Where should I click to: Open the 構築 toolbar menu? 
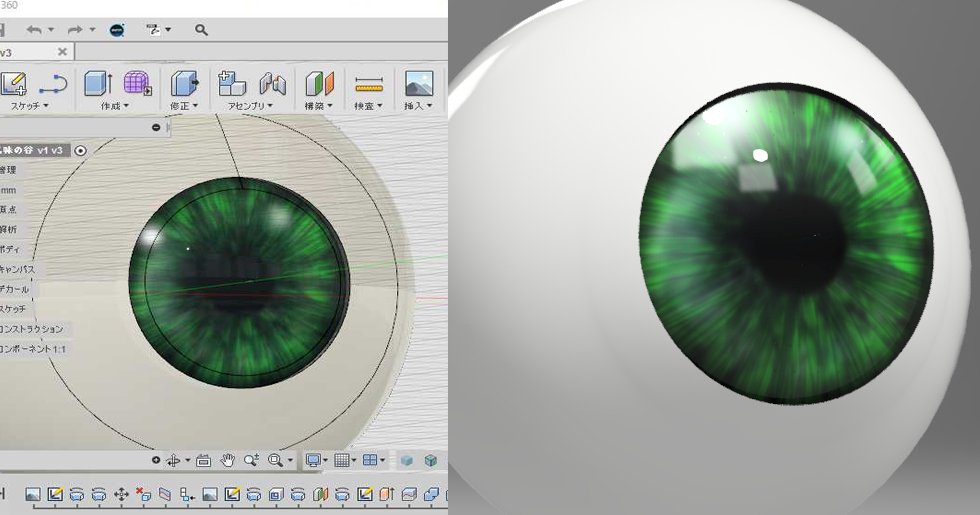pos(319,106)
